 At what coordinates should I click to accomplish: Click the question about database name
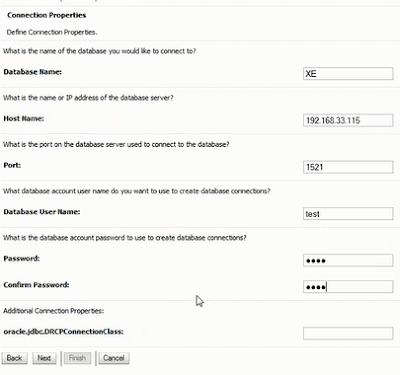[100, 51]
